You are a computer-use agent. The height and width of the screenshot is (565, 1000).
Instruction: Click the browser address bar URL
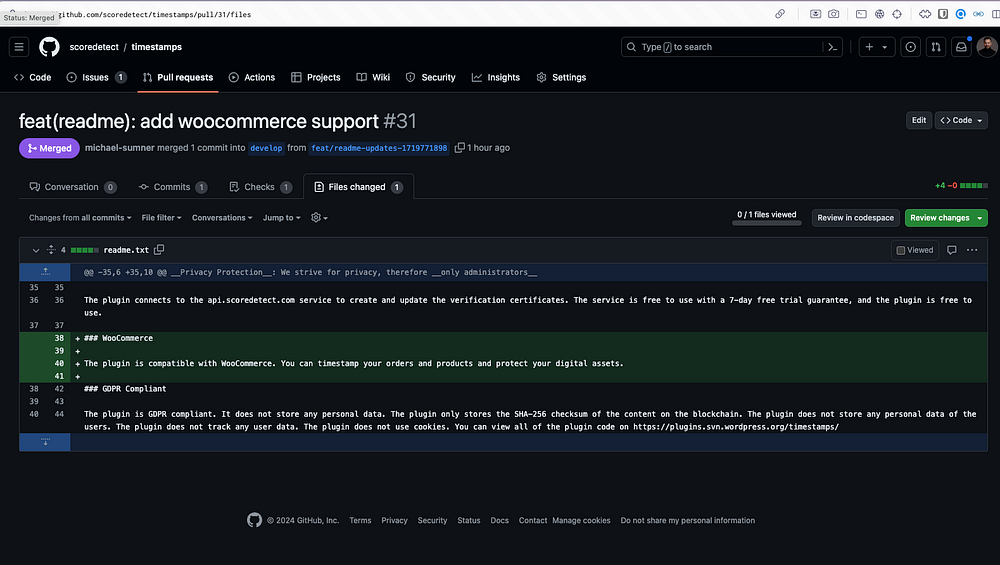coord(155,14)
